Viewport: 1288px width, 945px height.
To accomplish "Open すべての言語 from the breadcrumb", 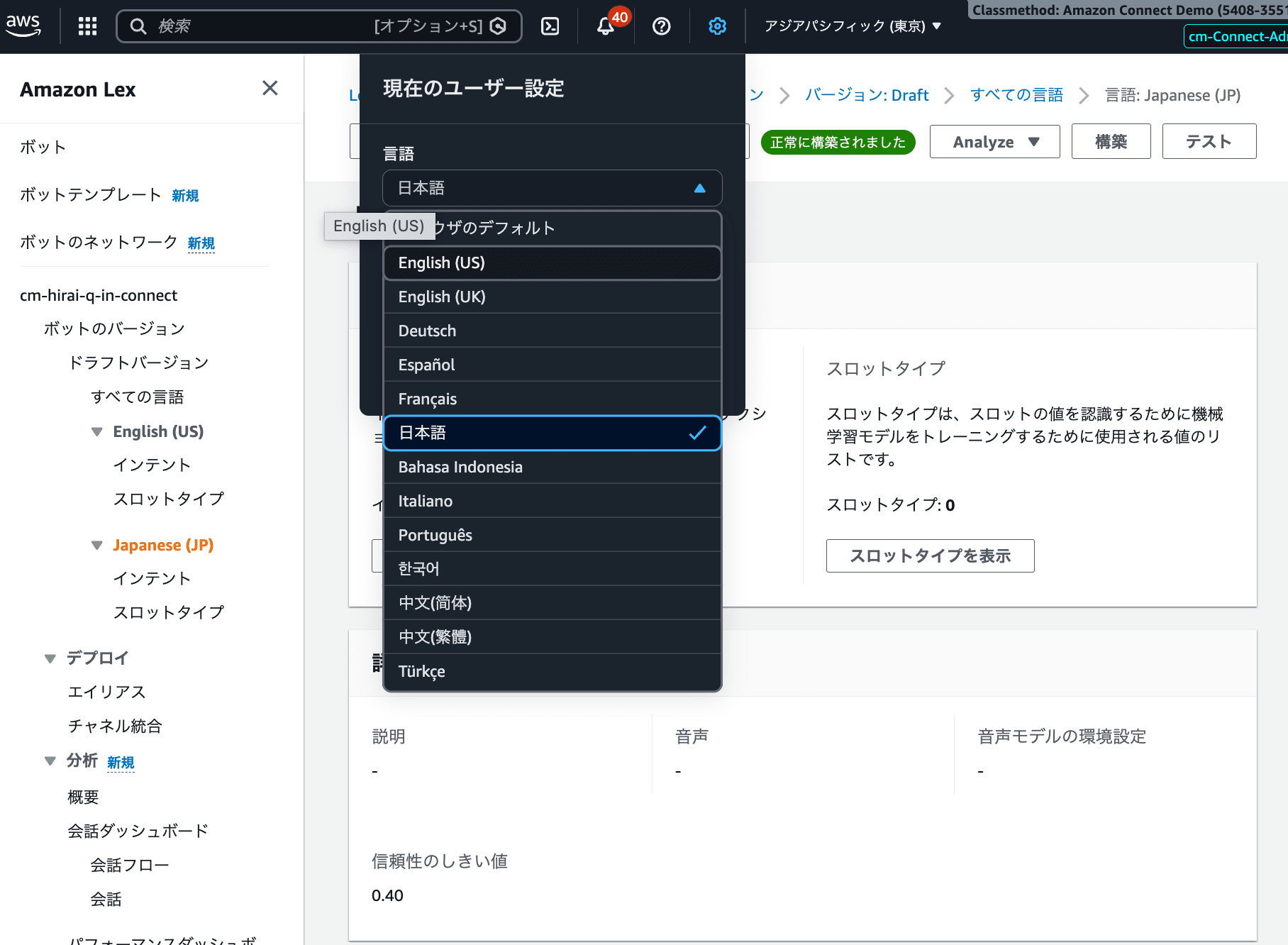I will pos(1016,94).
